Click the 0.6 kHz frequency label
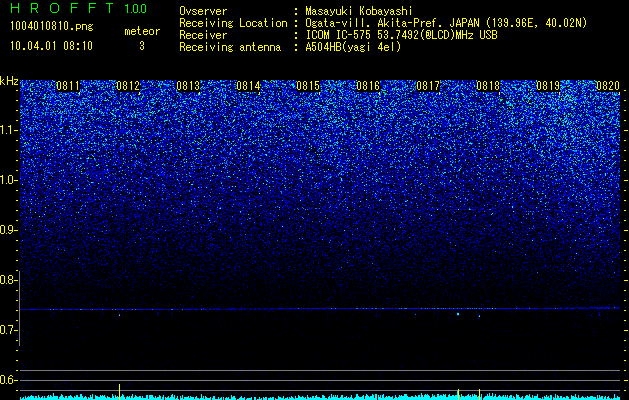 (x=8, y=380)
